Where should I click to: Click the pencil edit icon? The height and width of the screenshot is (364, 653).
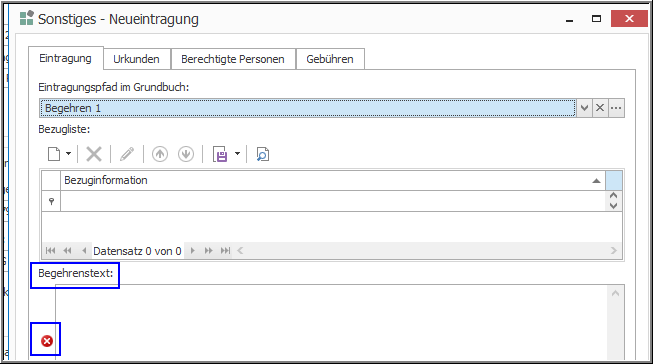127,154
